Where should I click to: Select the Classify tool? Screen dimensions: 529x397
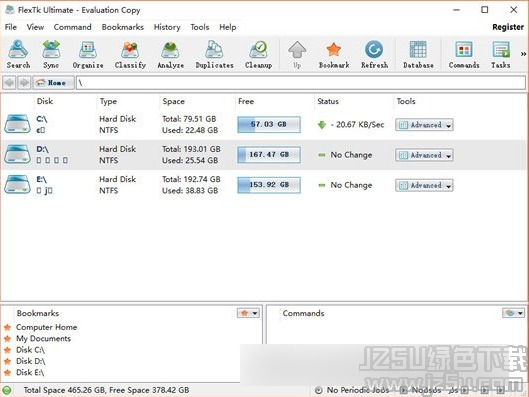tap(130, 54)
